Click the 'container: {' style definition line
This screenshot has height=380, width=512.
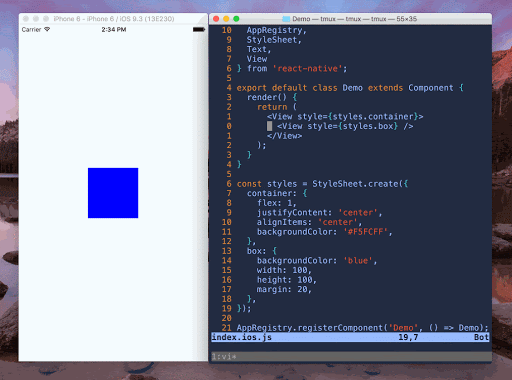tap(277, 193)
